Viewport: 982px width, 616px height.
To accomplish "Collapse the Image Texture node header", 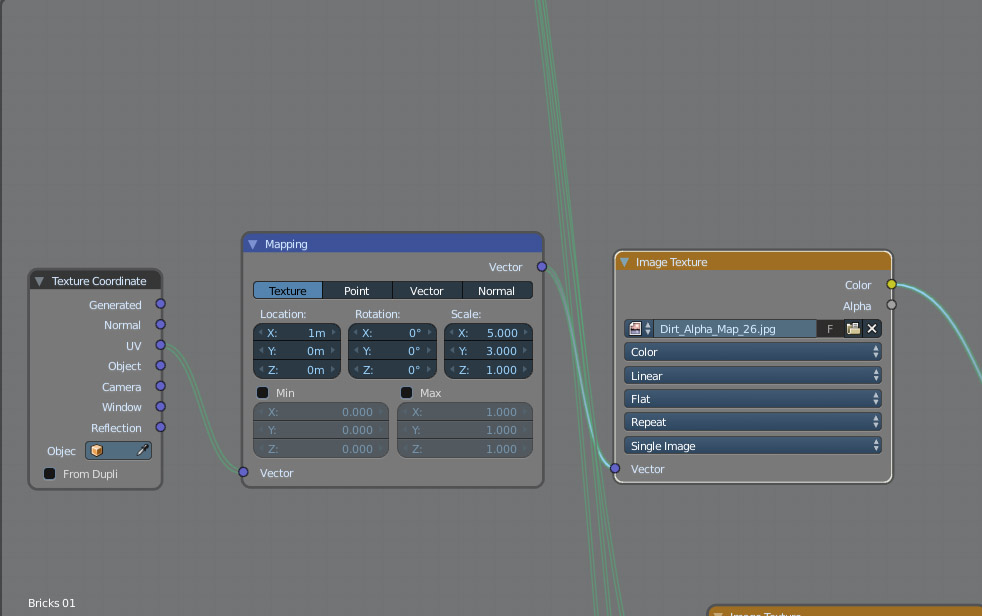I will coord(624,261).
